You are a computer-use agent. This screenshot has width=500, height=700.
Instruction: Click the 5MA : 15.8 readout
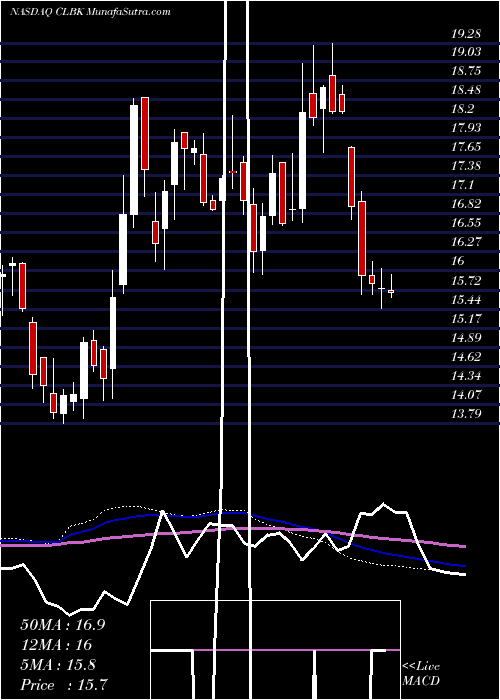point(58,664)
